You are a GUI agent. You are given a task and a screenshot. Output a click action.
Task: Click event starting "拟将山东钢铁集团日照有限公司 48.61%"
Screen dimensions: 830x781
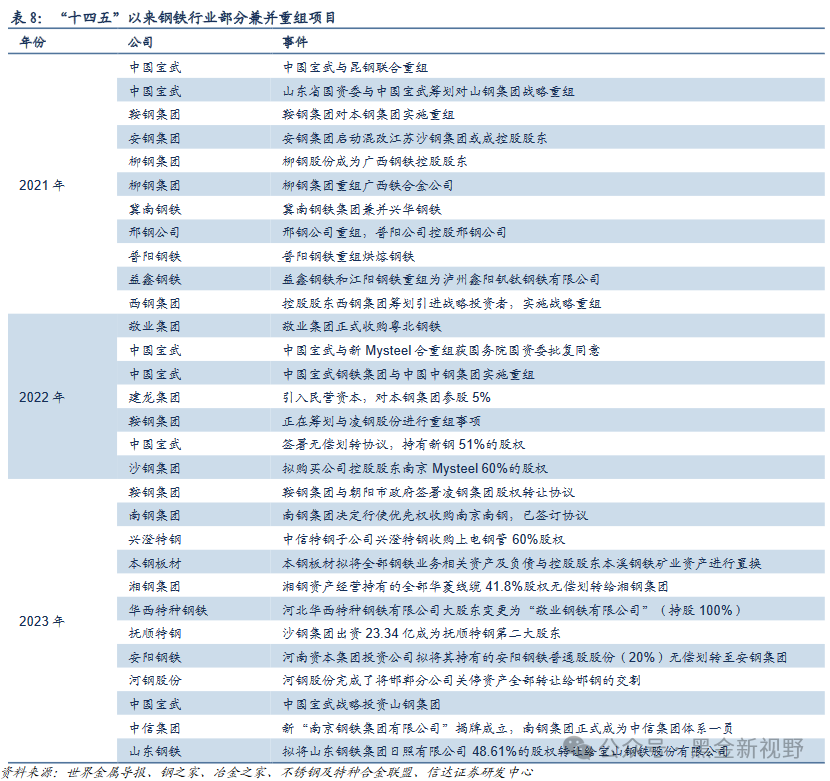506,751
